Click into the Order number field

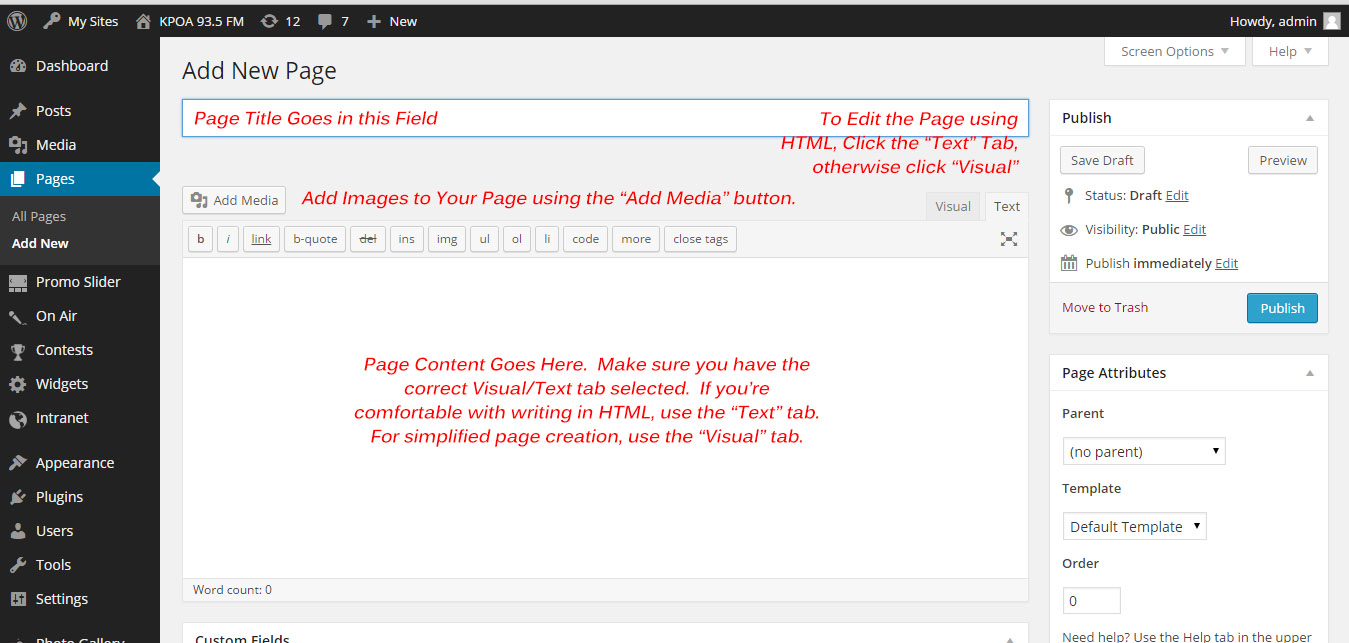[1091, 601]
